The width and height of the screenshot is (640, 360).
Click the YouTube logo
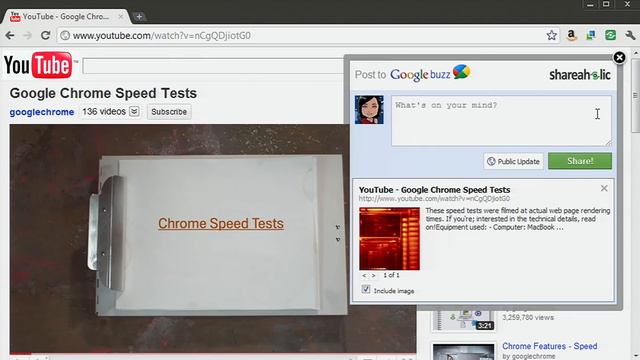click(x=39, y=65)
